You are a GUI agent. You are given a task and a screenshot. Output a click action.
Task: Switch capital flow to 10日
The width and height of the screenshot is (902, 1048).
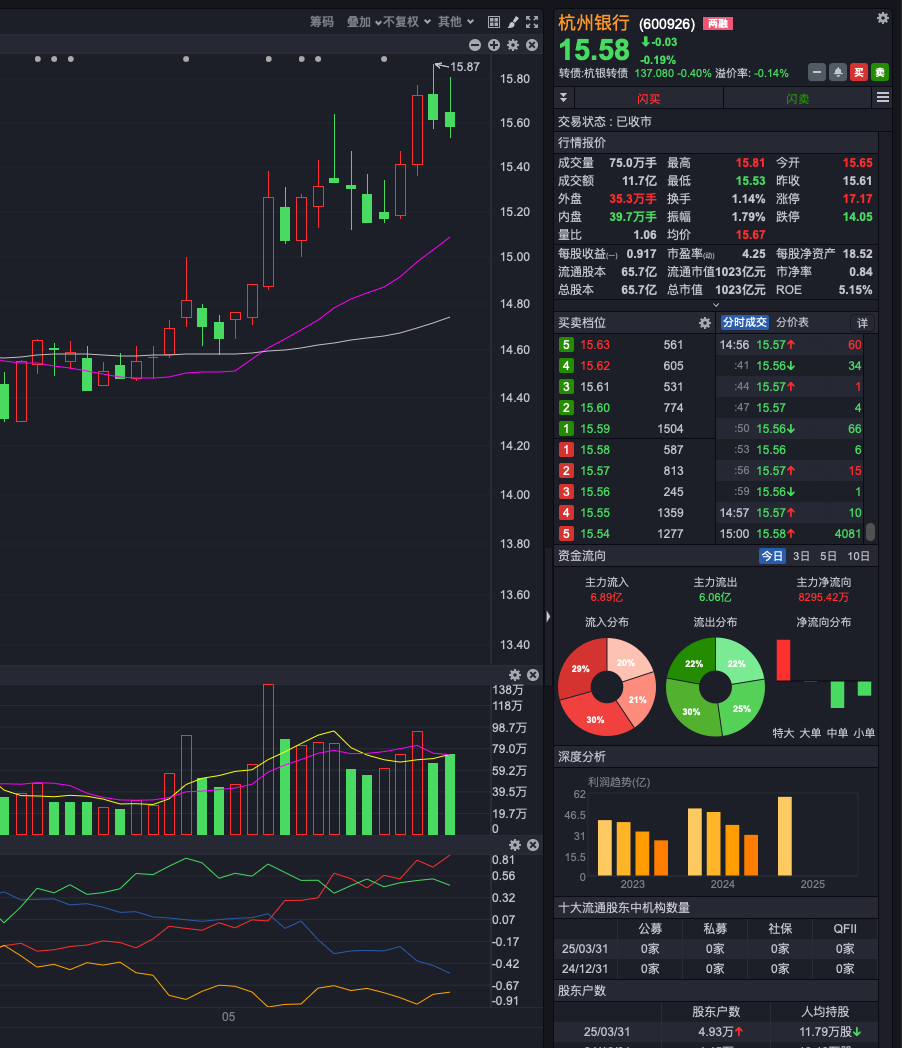coord(858,556)
